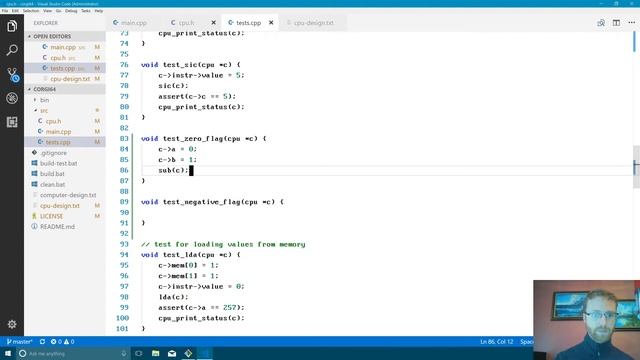Open problems via errors and warnings counter

coord(62,342)
